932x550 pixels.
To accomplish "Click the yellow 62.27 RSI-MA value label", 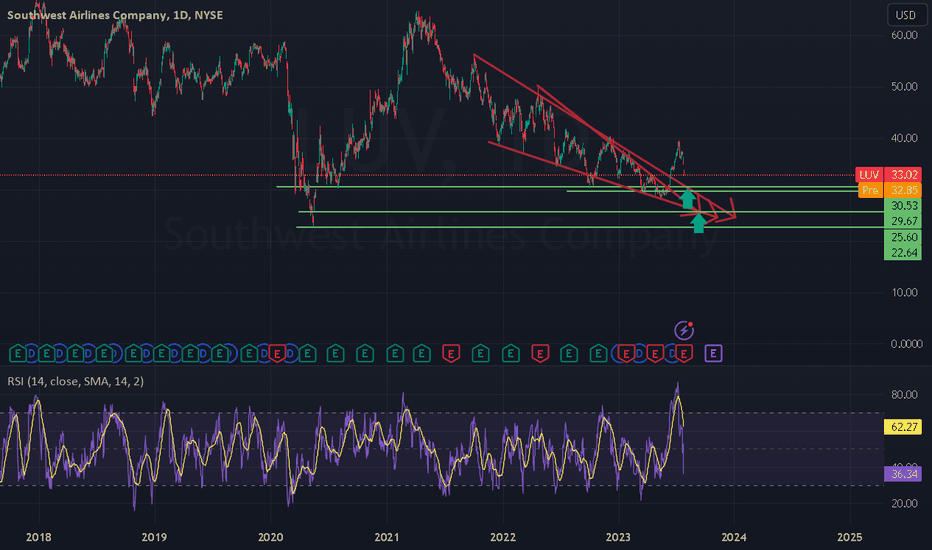I will pos(903,427).
